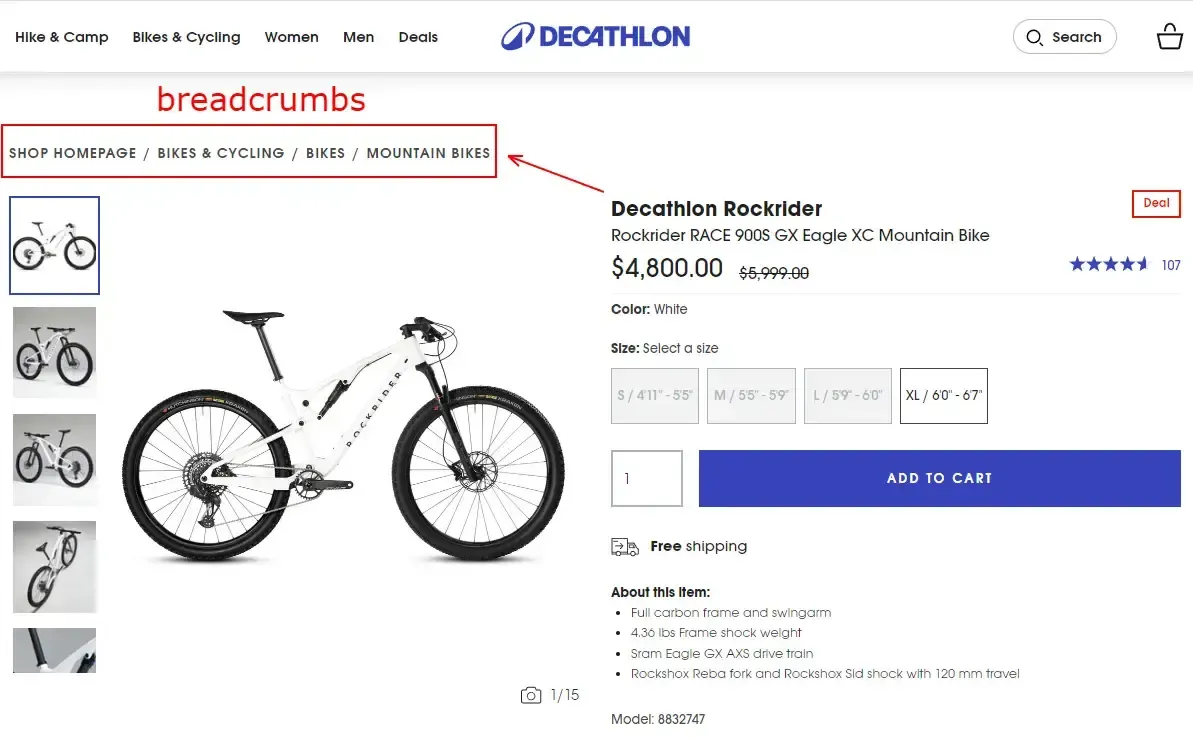1193x751 pixels.
Task: Open the Search field
Action: click(x=1064, y=36)
